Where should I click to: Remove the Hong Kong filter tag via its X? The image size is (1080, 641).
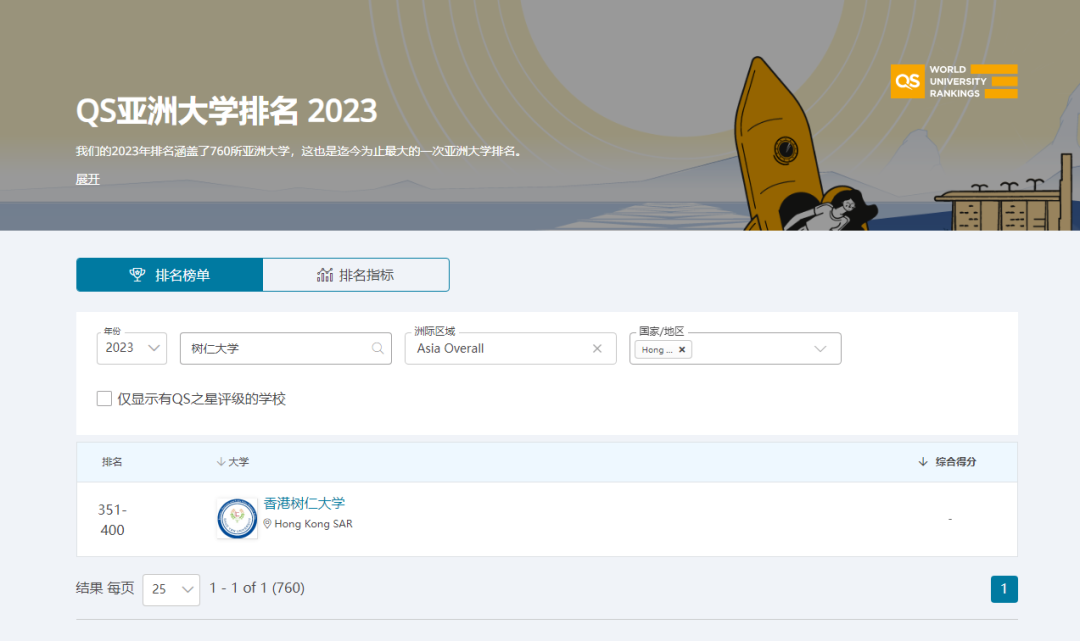click(x=681, y=349)
